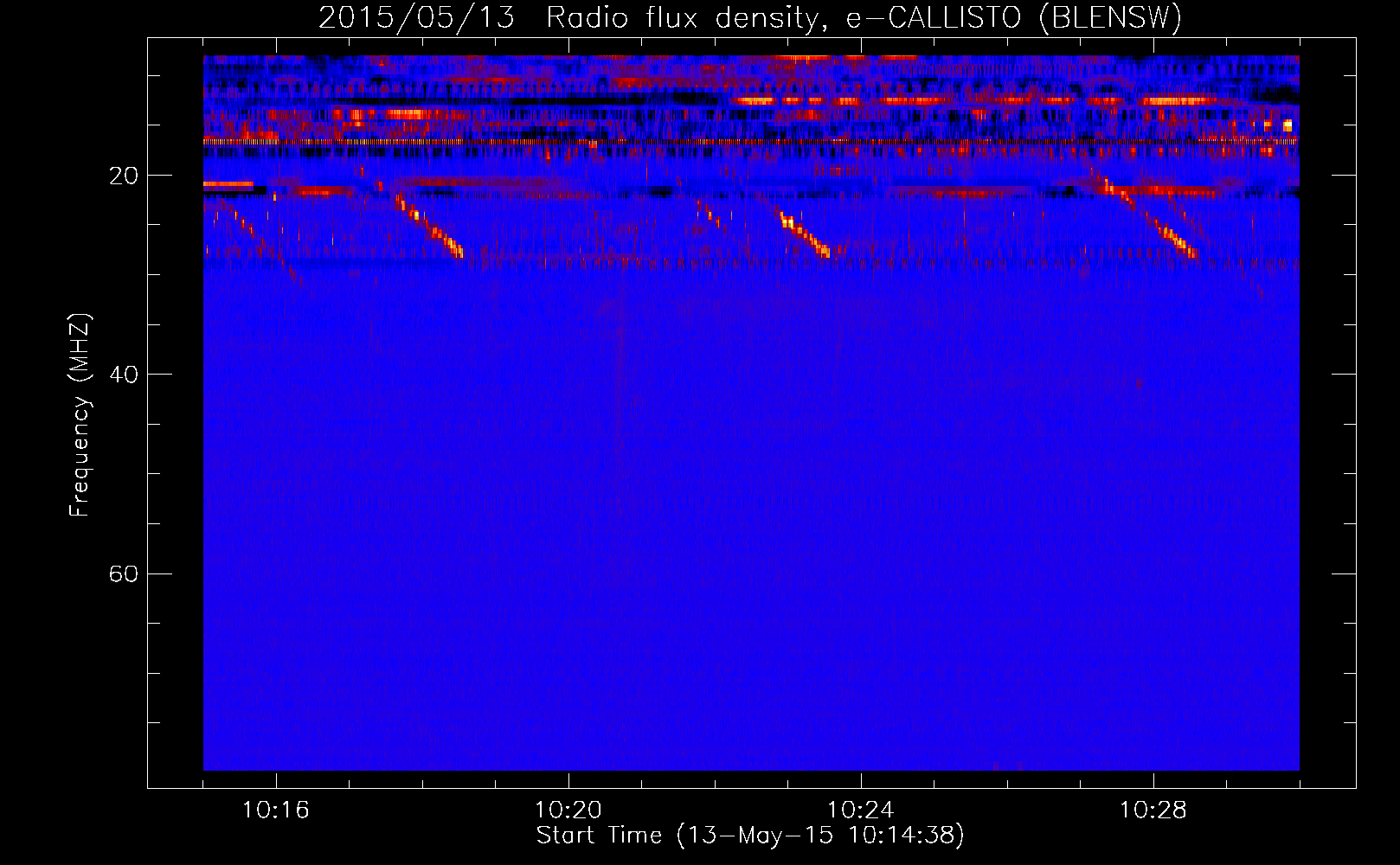Viewport: 1400px width, 865px height.
Task: Click the 20 MHz frequency tick label
Action: pyautogui.click(x=124, y=176)
